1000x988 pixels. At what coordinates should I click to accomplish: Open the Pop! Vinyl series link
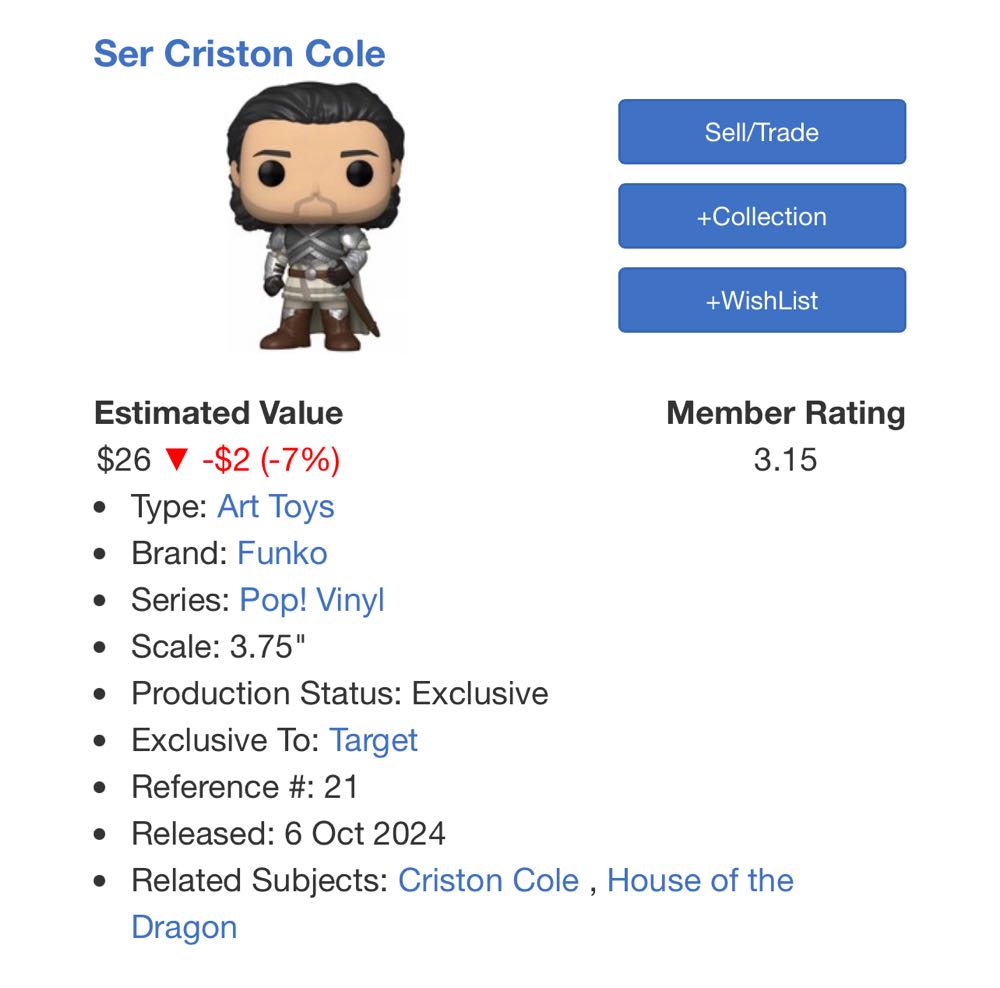tap(312, 600)
